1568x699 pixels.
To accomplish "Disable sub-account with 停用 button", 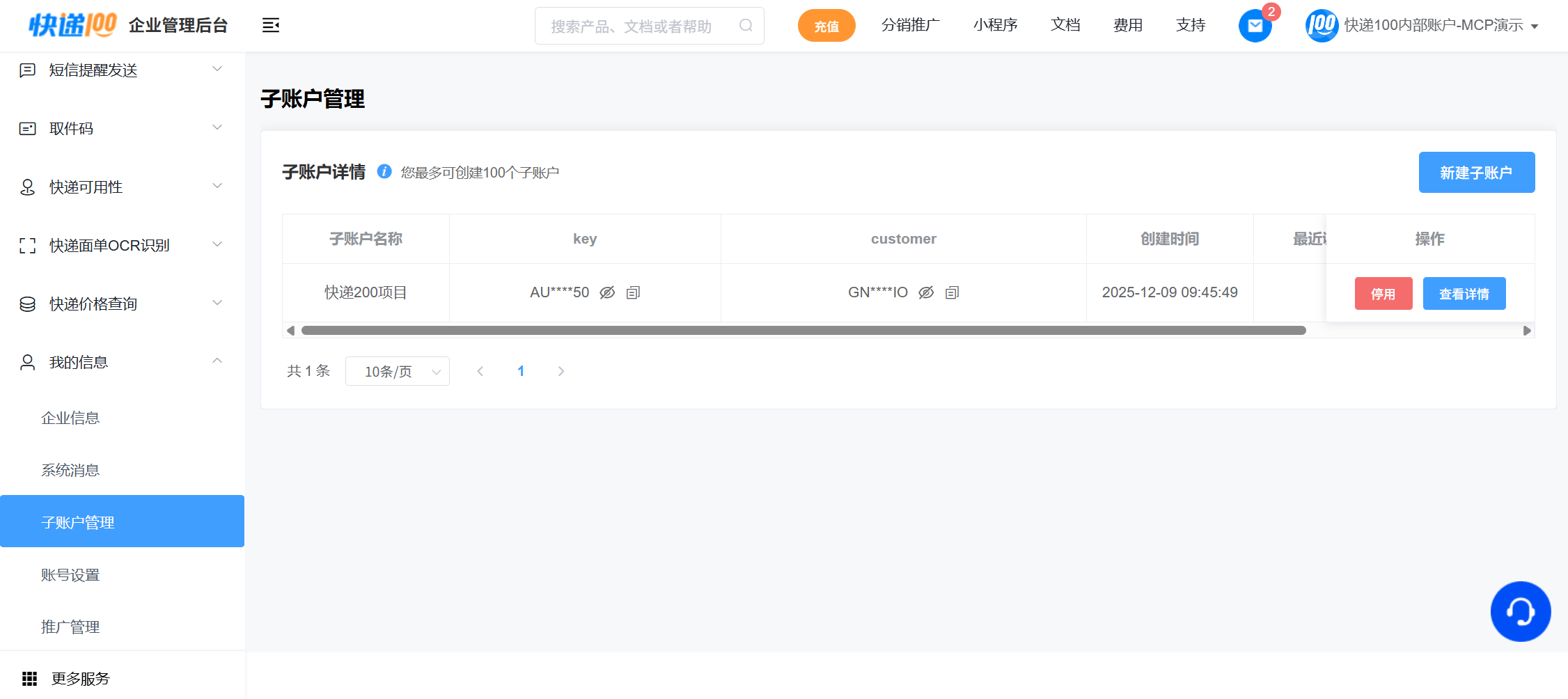I will pyautogui.click(x=1383, y=294).
